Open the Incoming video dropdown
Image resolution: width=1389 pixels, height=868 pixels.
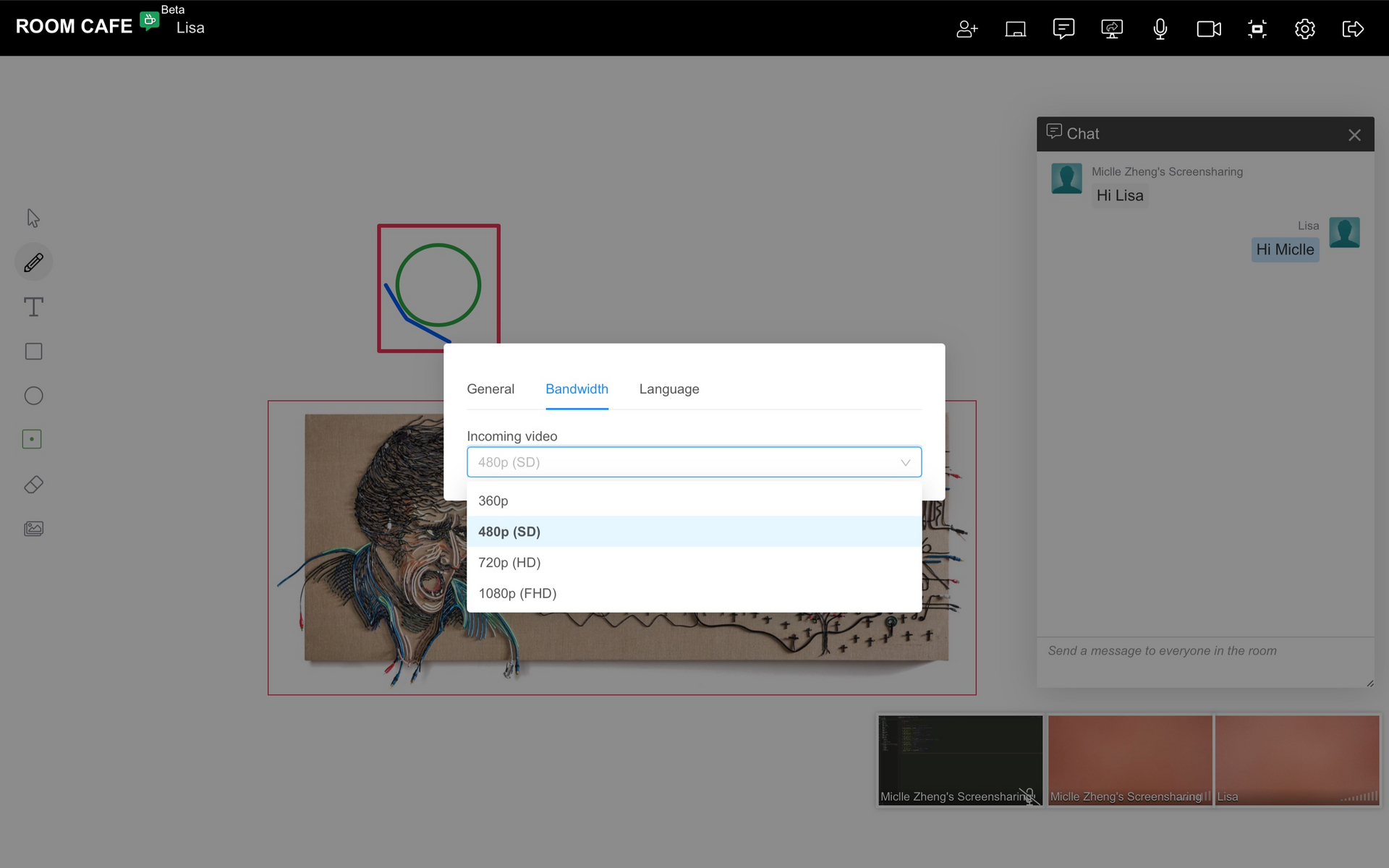(x=694, y=462)
